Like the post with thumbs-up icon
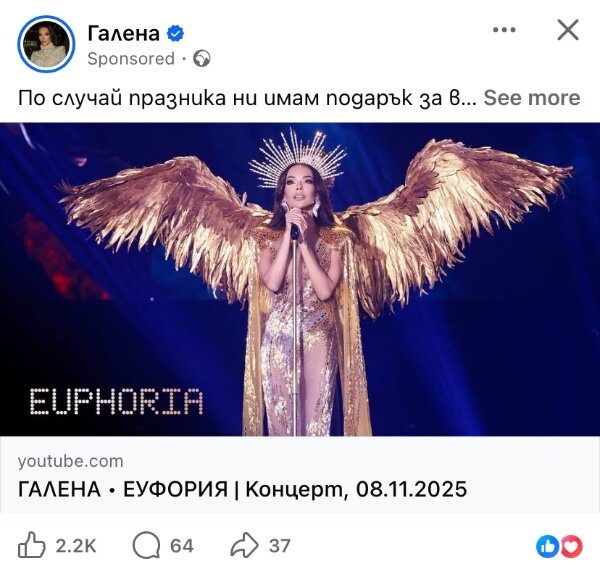Screen dimensions: 600x577 pos(32,545)
